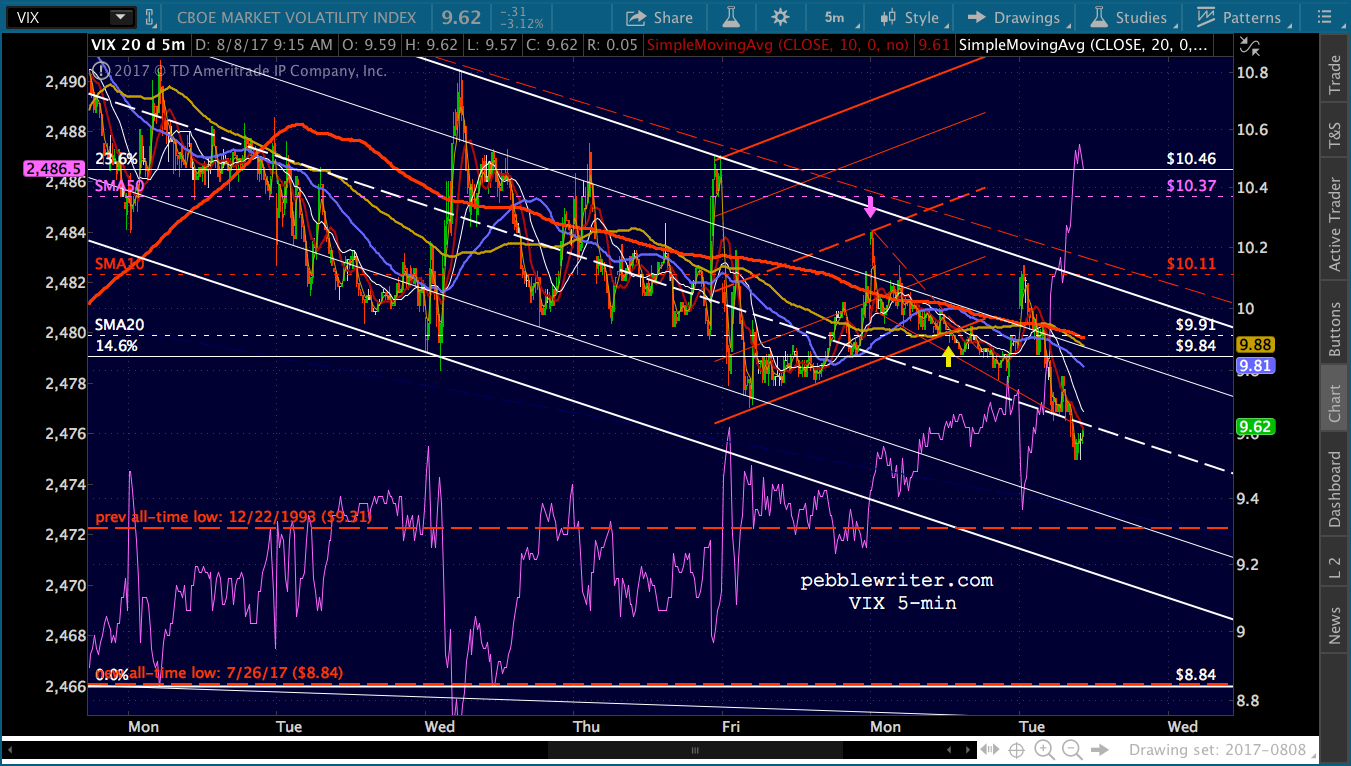Open the Studies menu

(x=1129, y=17)
